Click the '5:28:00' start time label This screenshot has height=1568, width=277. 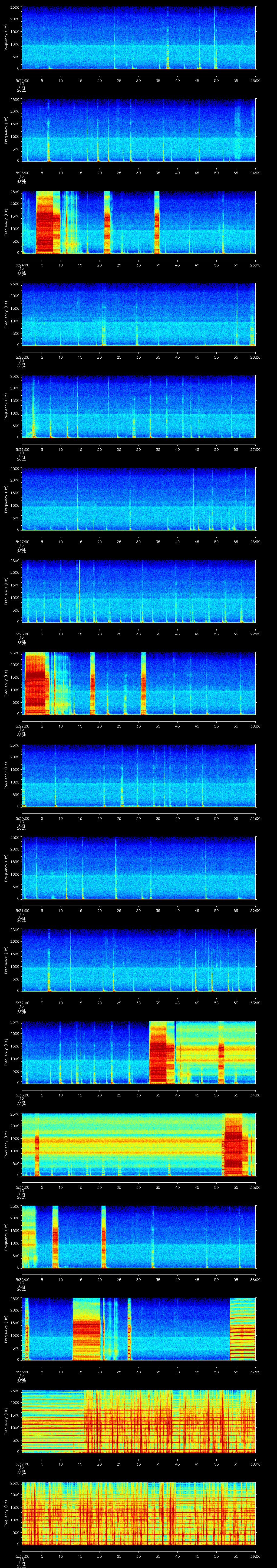(x=22, y=634)
